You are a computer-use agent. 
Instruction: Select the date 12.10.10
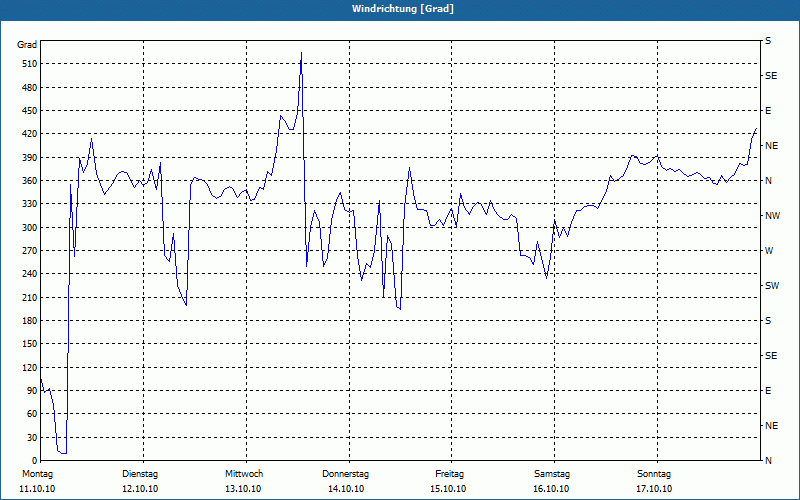(x=140, y=489)
